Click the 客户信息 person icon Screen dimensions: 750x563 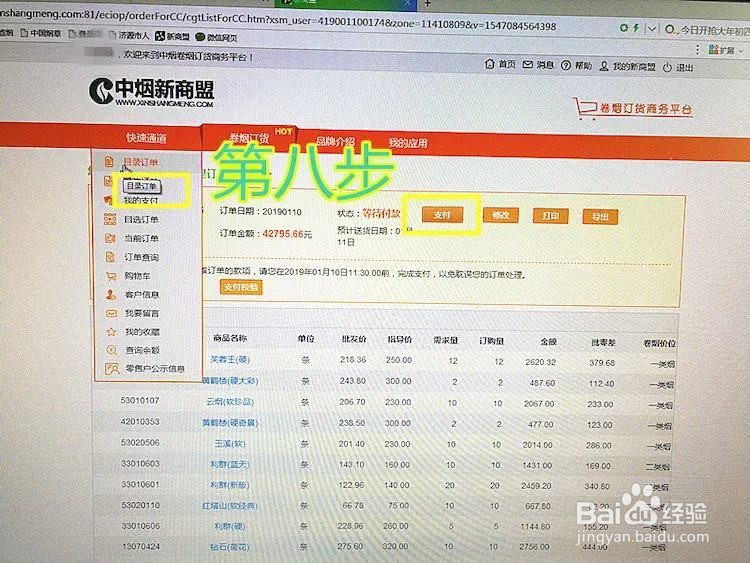point(111,294)
